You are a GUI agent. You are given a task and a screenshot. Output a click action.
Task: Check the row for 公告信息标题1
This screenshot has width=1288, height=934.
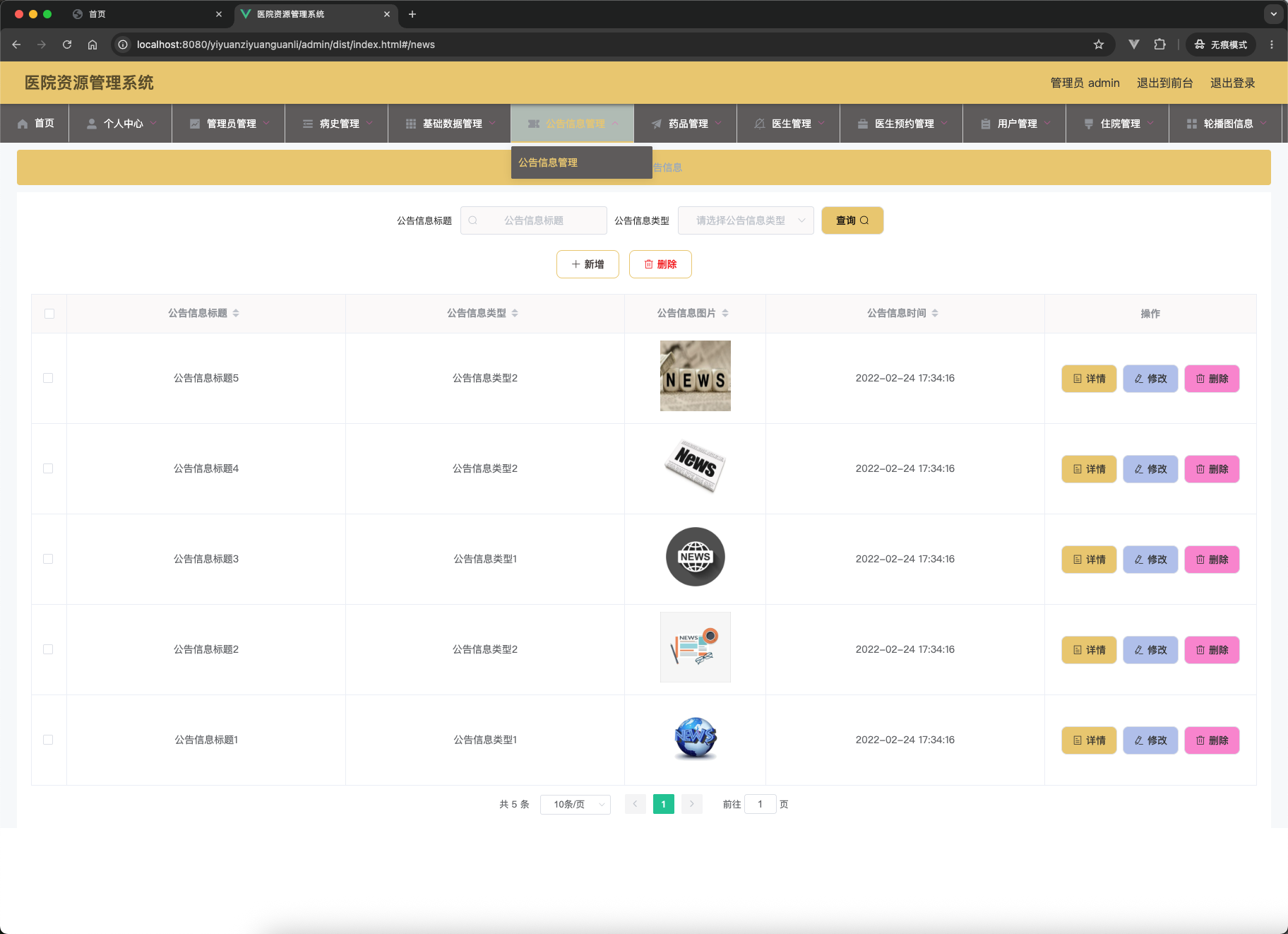point(48,740)
